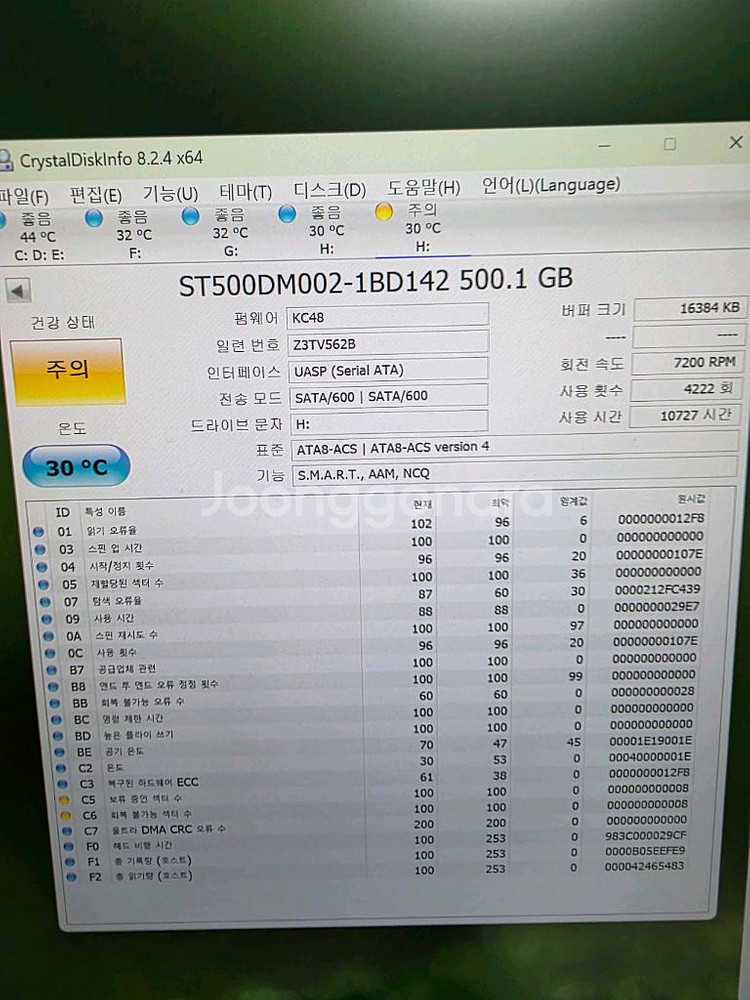The width and height of the screenshot is (750, 1000).
Task: Click the blue status dot of attribute BE
Action: [x=59, y=753]
